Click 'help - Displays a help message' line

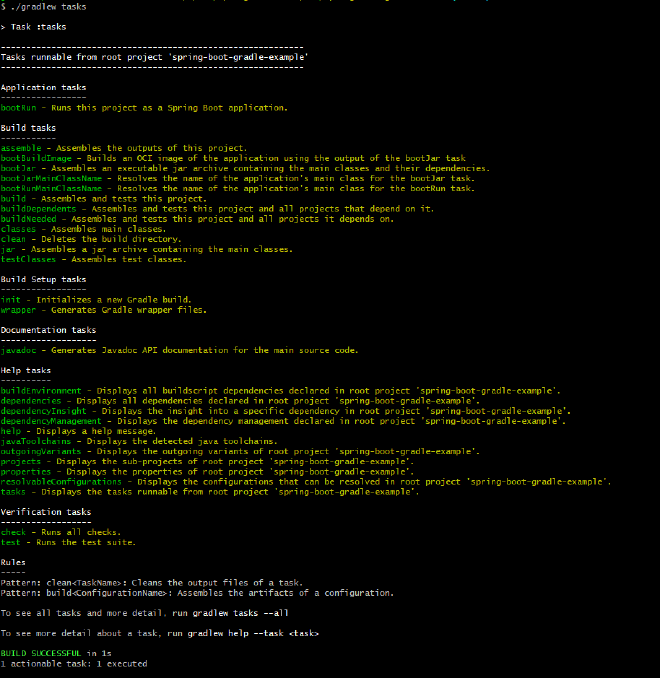[78, 431]
